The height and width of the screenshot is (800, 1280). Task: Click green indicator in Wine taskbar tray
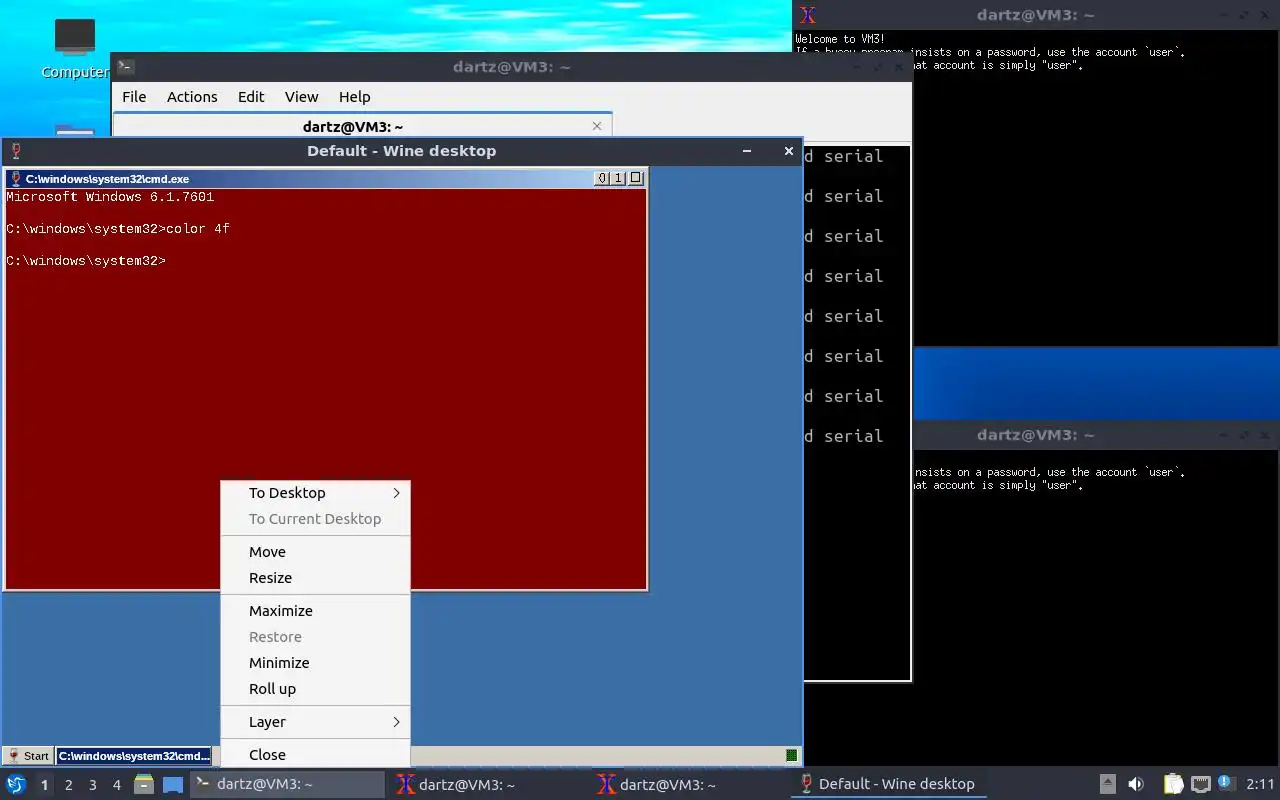[792, 756]
